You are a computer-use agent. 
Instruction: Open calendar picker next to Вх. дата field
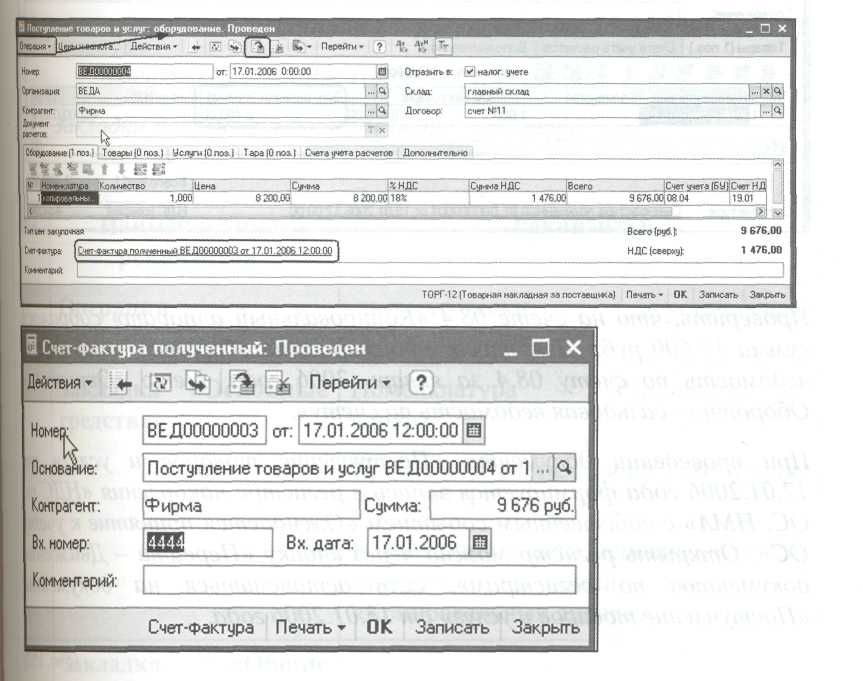point(480,543)
